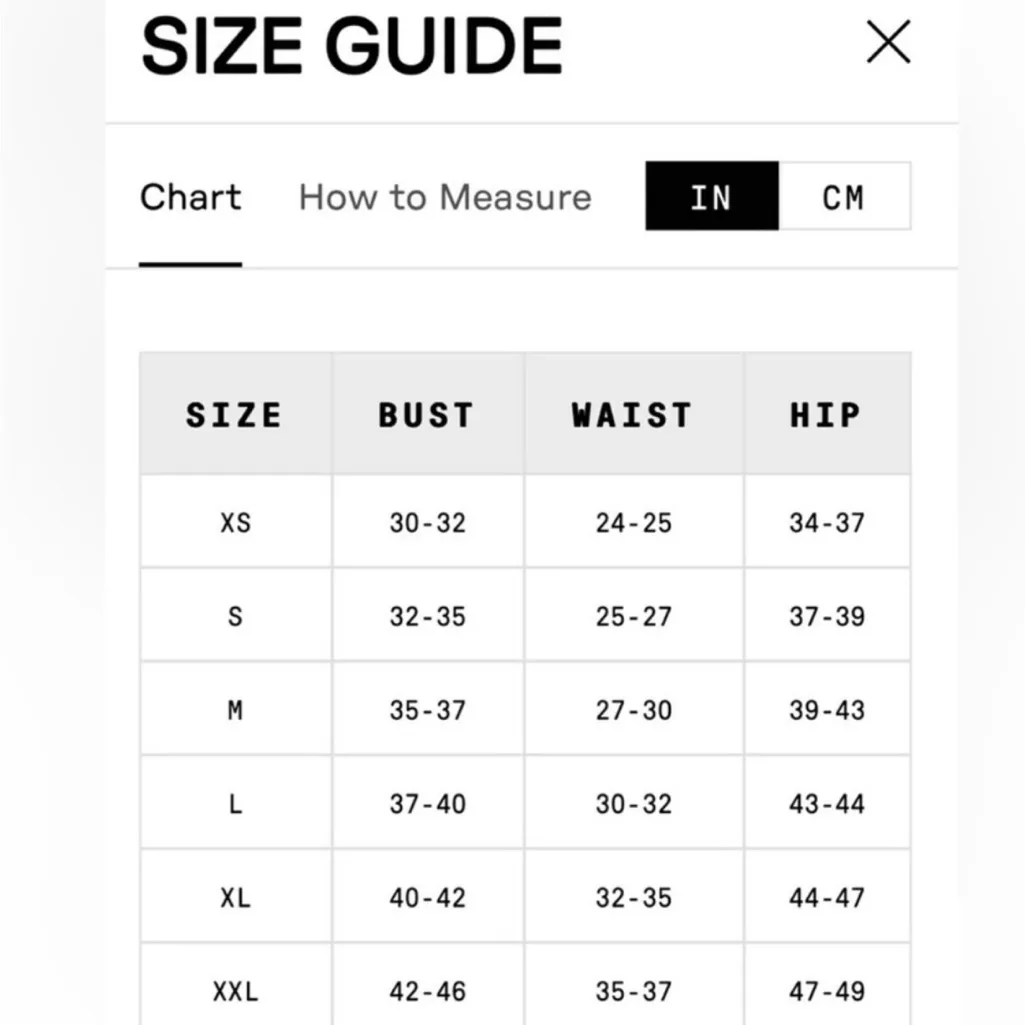Image resolution: width=1025 pixels, height=1025 pixels.
Task: Select the XL size row label
Action: click(235, 898)
